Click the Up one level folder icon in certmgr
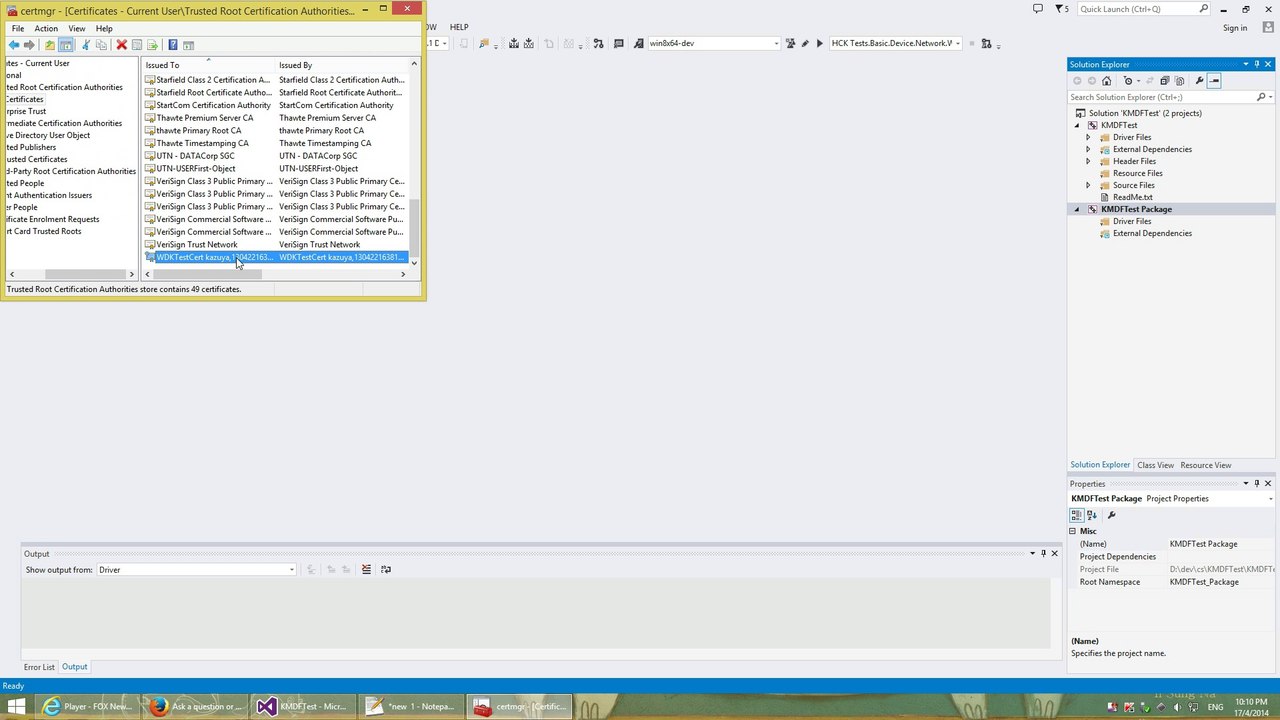The image size is (1280, 720). point(50,45)
